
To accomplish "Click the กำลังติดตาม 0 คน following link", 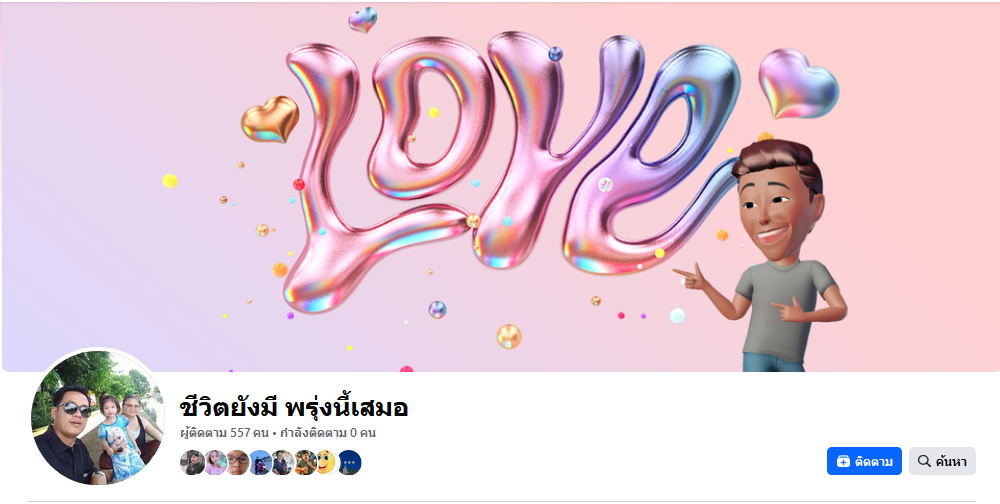I will pos(327,433).
